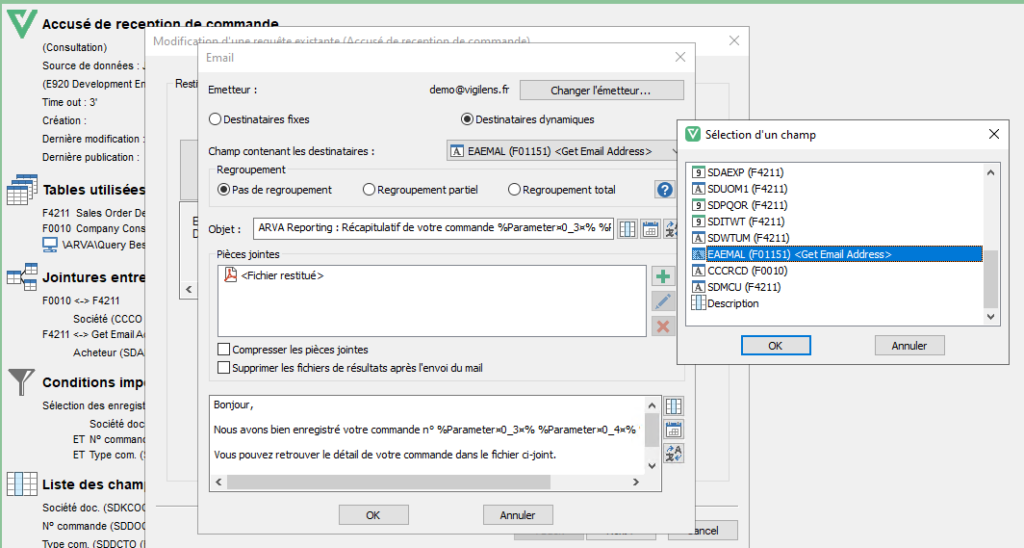Click the Changer l'émetteur button
Viewport: 1024px width, 548px height.
click(601, 90)
